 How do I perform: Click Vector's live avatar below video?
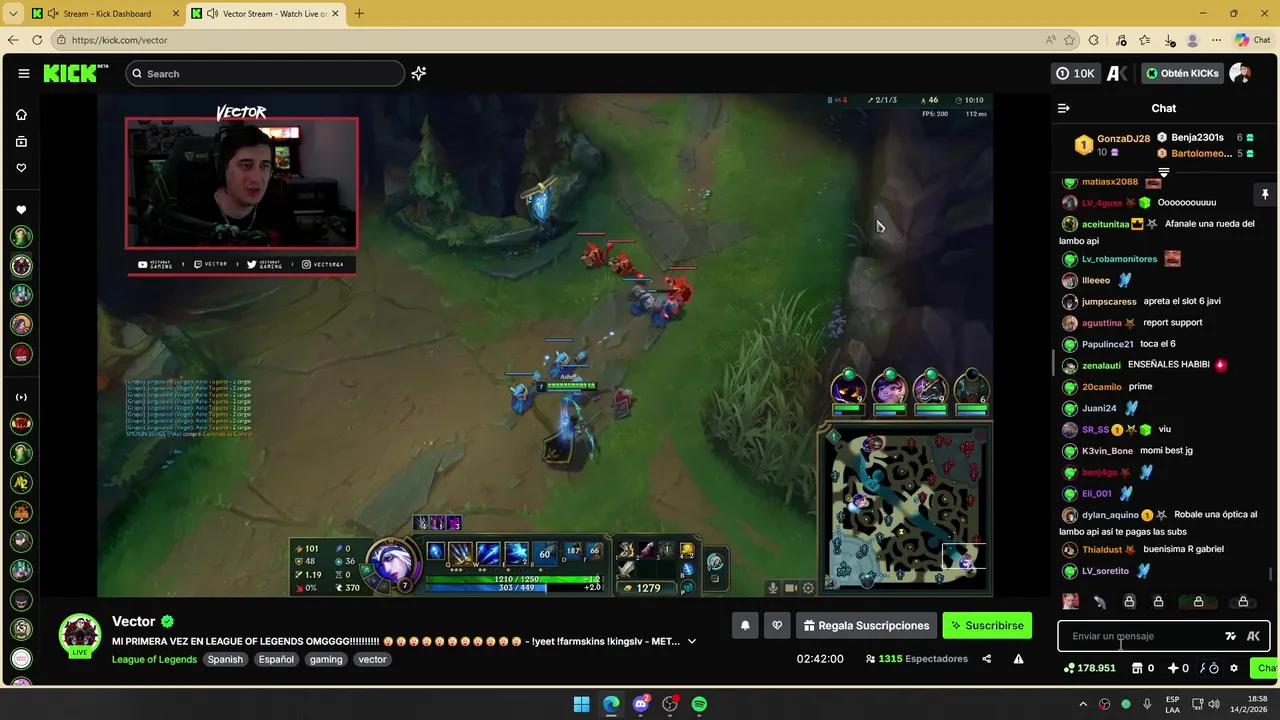pos(79,634)
